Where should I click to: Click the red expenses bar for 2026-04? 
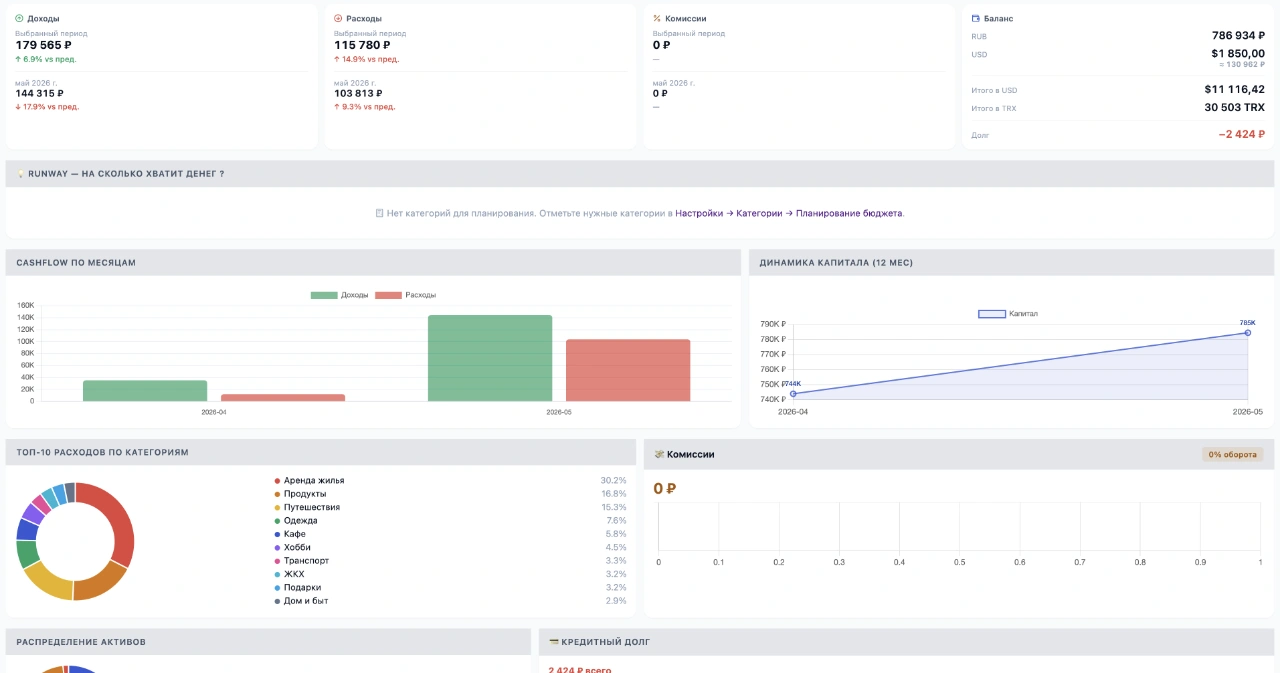coord(283,398)
